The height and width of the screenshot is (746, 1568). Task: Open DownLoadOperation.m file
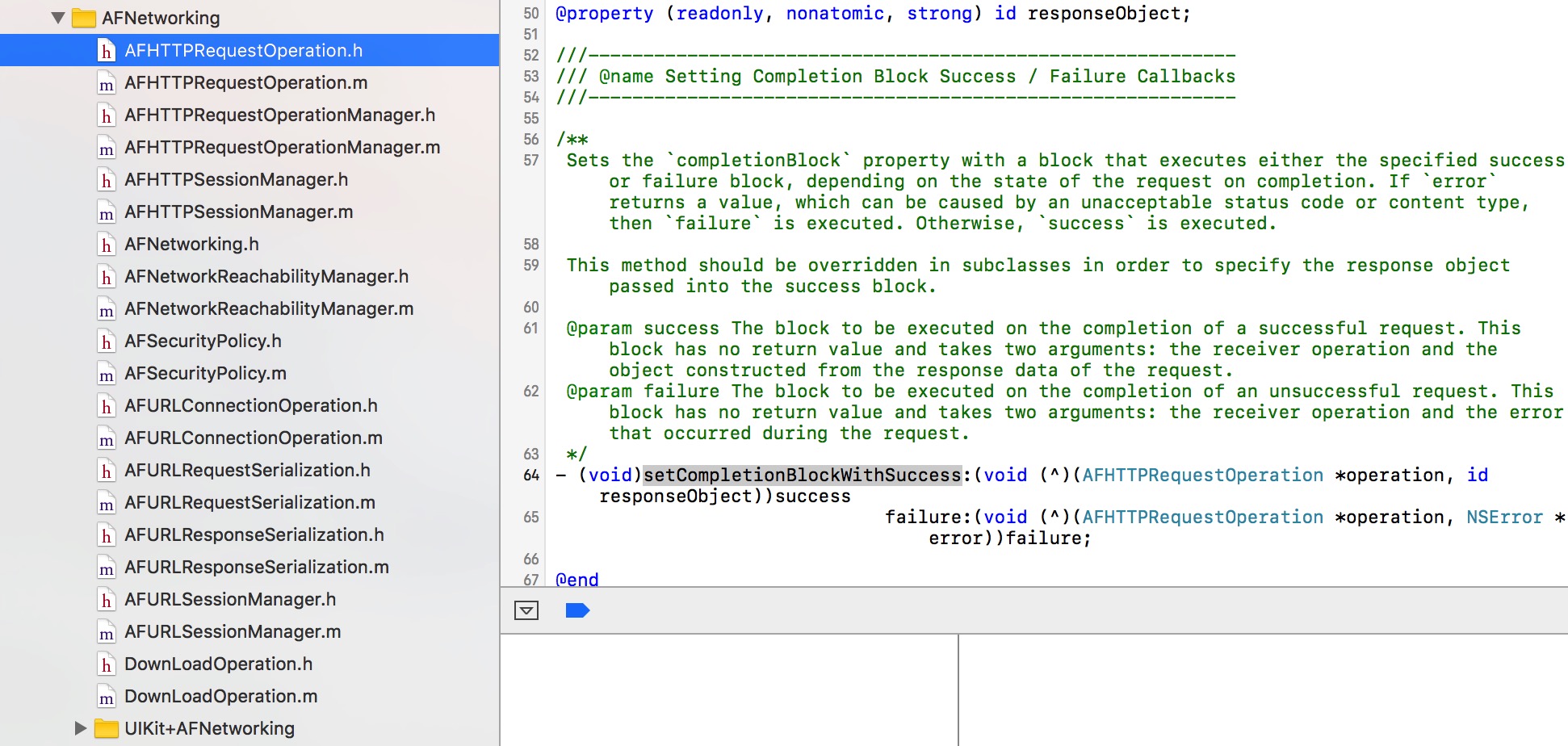point(220,697)
